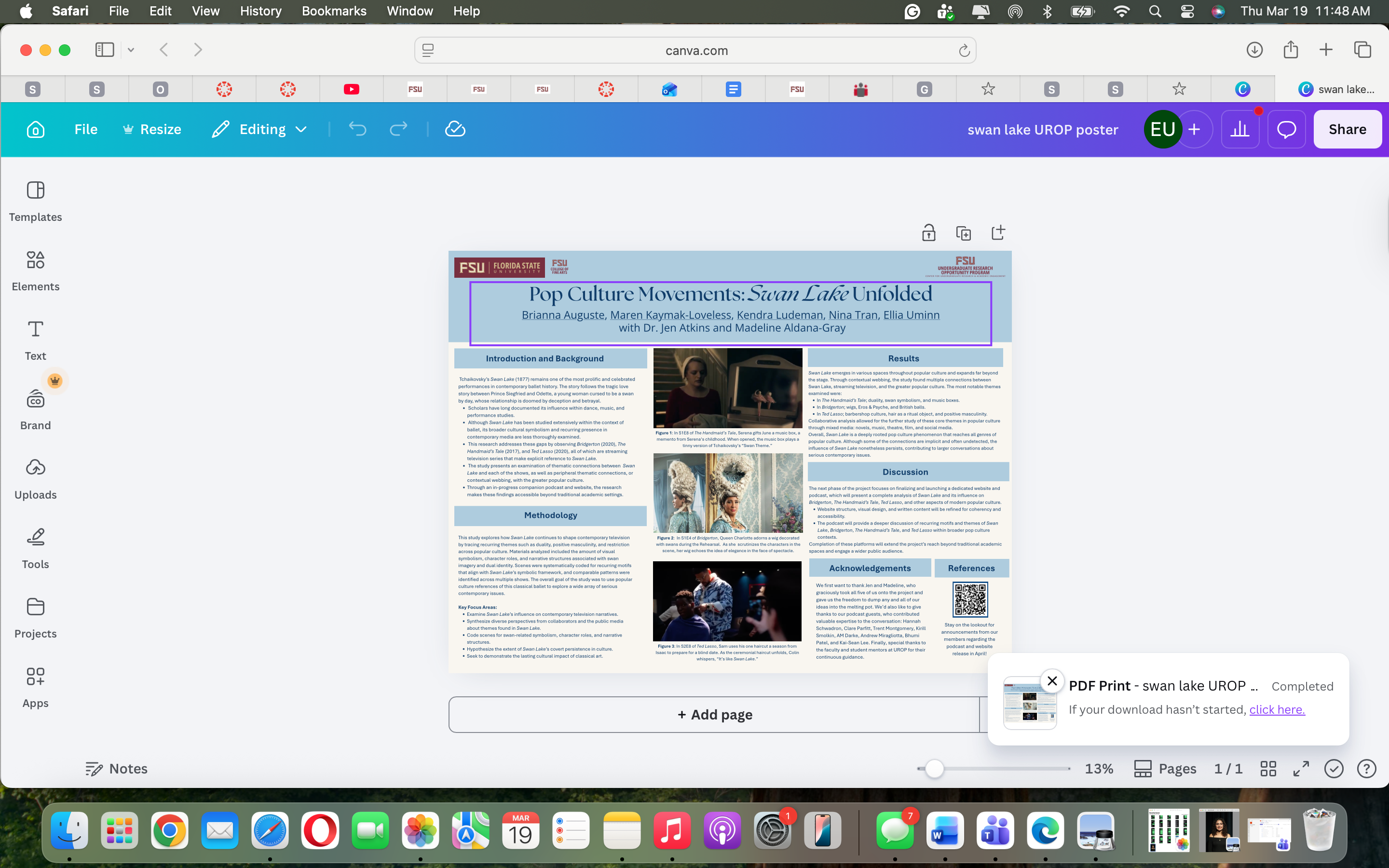This screenshot has width=1389, height=868.
Task: Open the Text panel
Action: pos(35,339)
